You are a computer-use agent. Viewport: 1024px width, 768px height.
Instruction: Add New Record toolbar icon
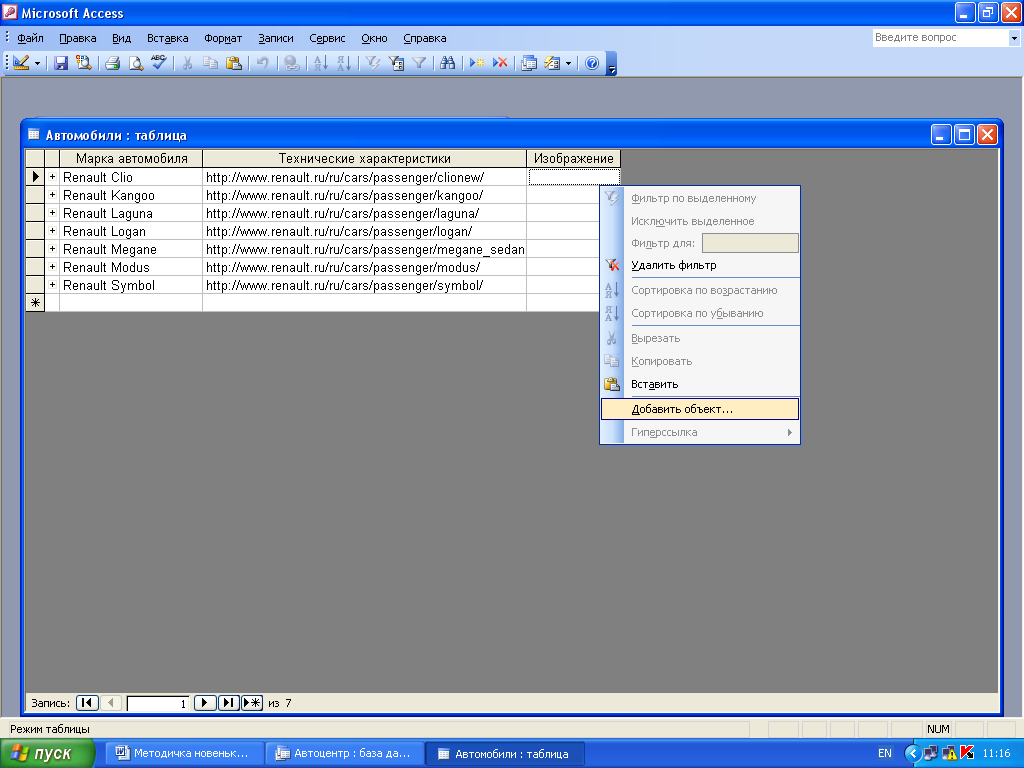[477, 63]
